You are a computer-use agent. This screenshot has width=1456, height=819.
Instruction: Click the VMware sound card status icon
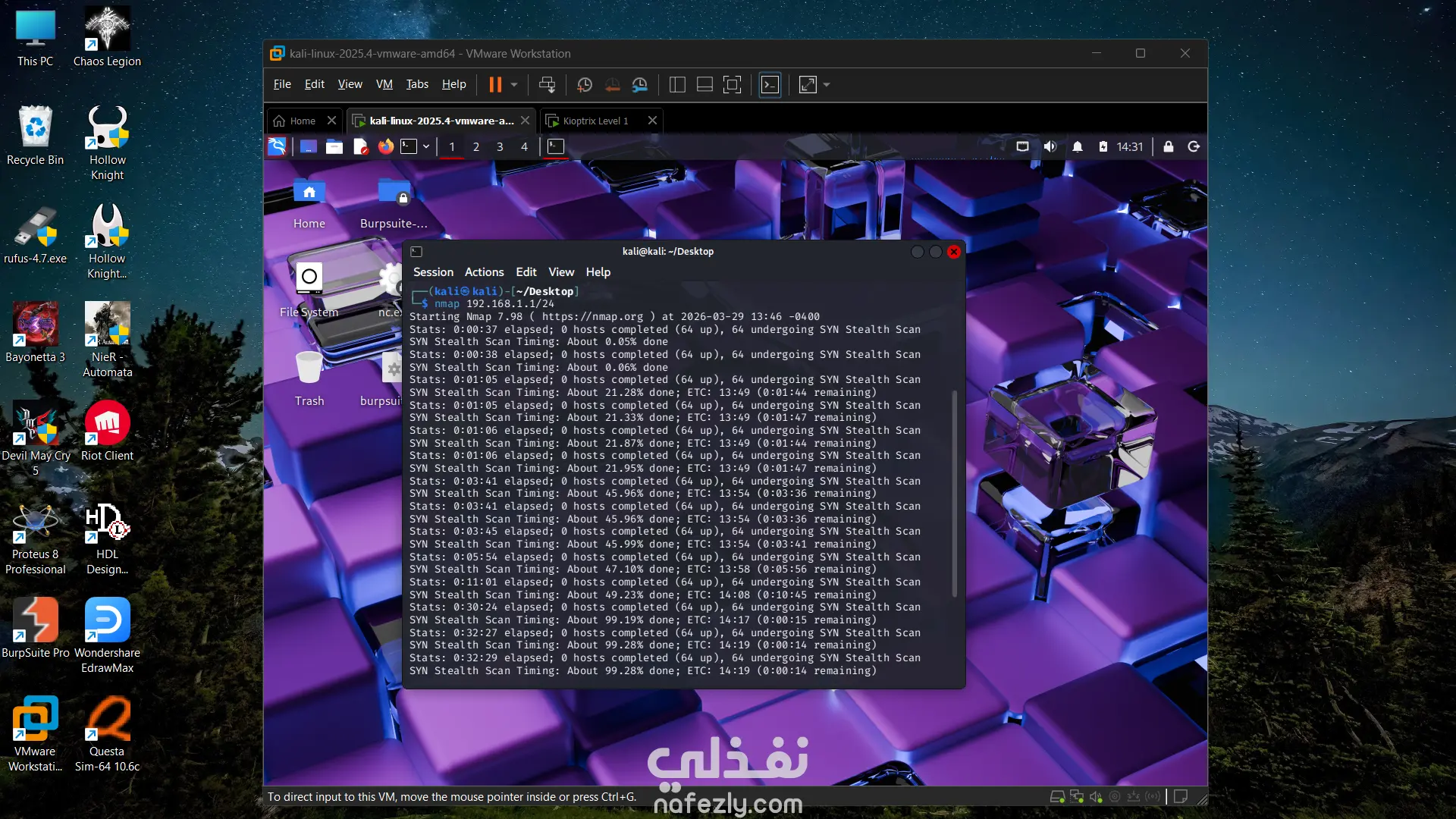pyautogui.click(x=1096, y=797)
